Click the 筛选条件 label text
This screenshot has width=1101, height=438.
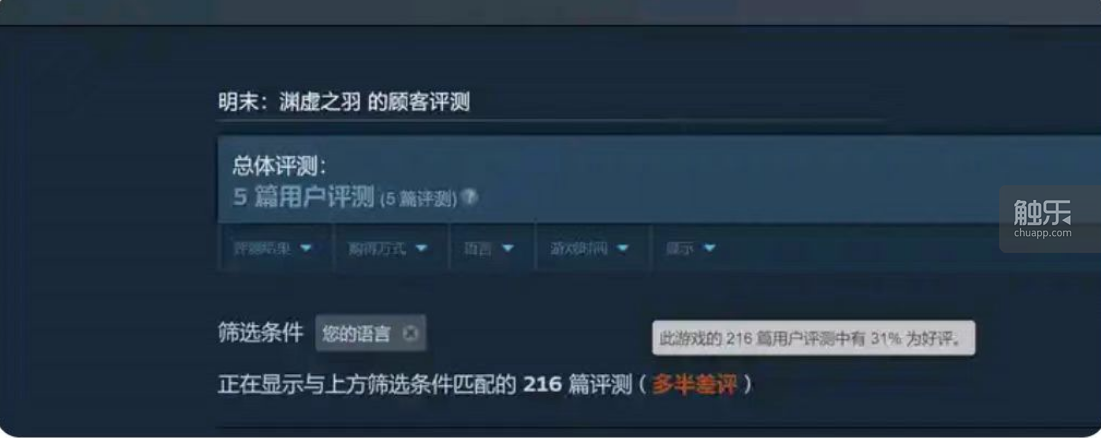261,333
